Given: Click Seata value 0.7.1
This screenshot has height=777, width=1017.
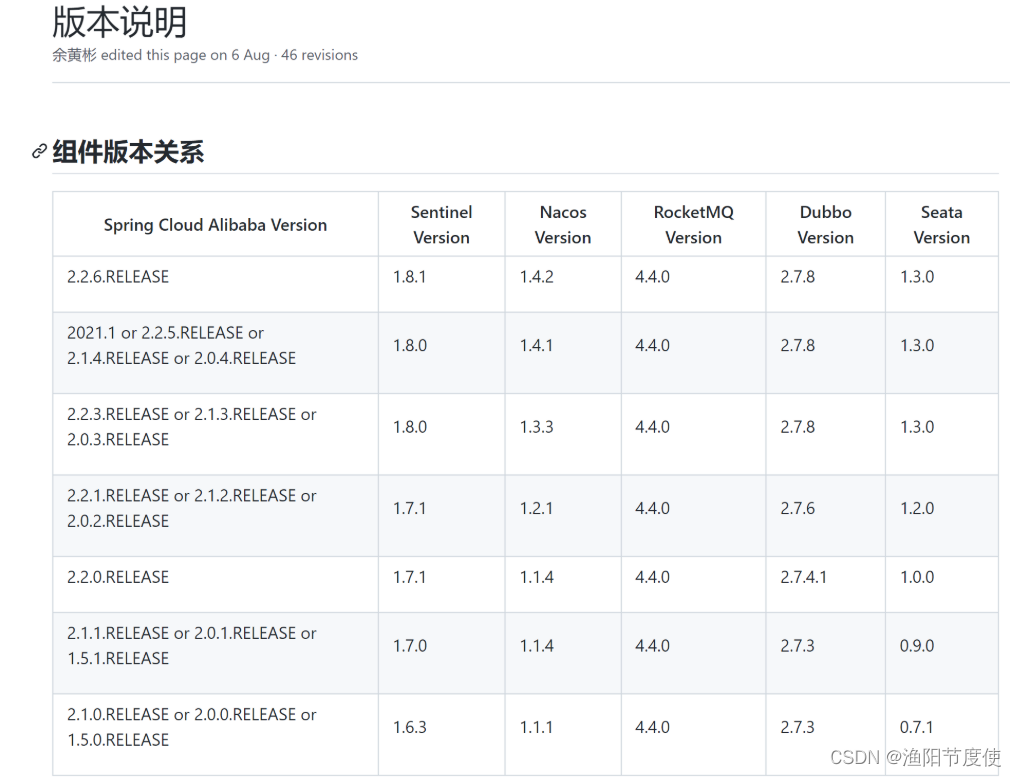Looking at the screenshot, I should point(916,728).
